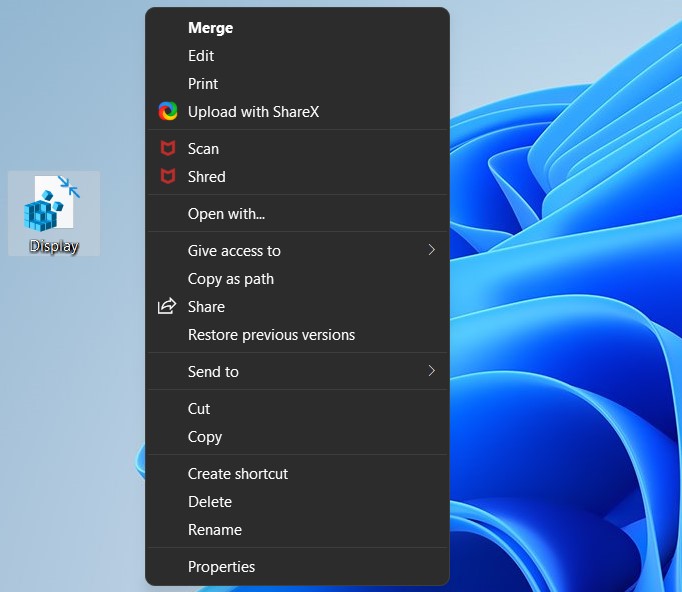Select Create shortcut option
This screenshot has height=592, width=682.
pyautogui.click(x=238, y=474)
